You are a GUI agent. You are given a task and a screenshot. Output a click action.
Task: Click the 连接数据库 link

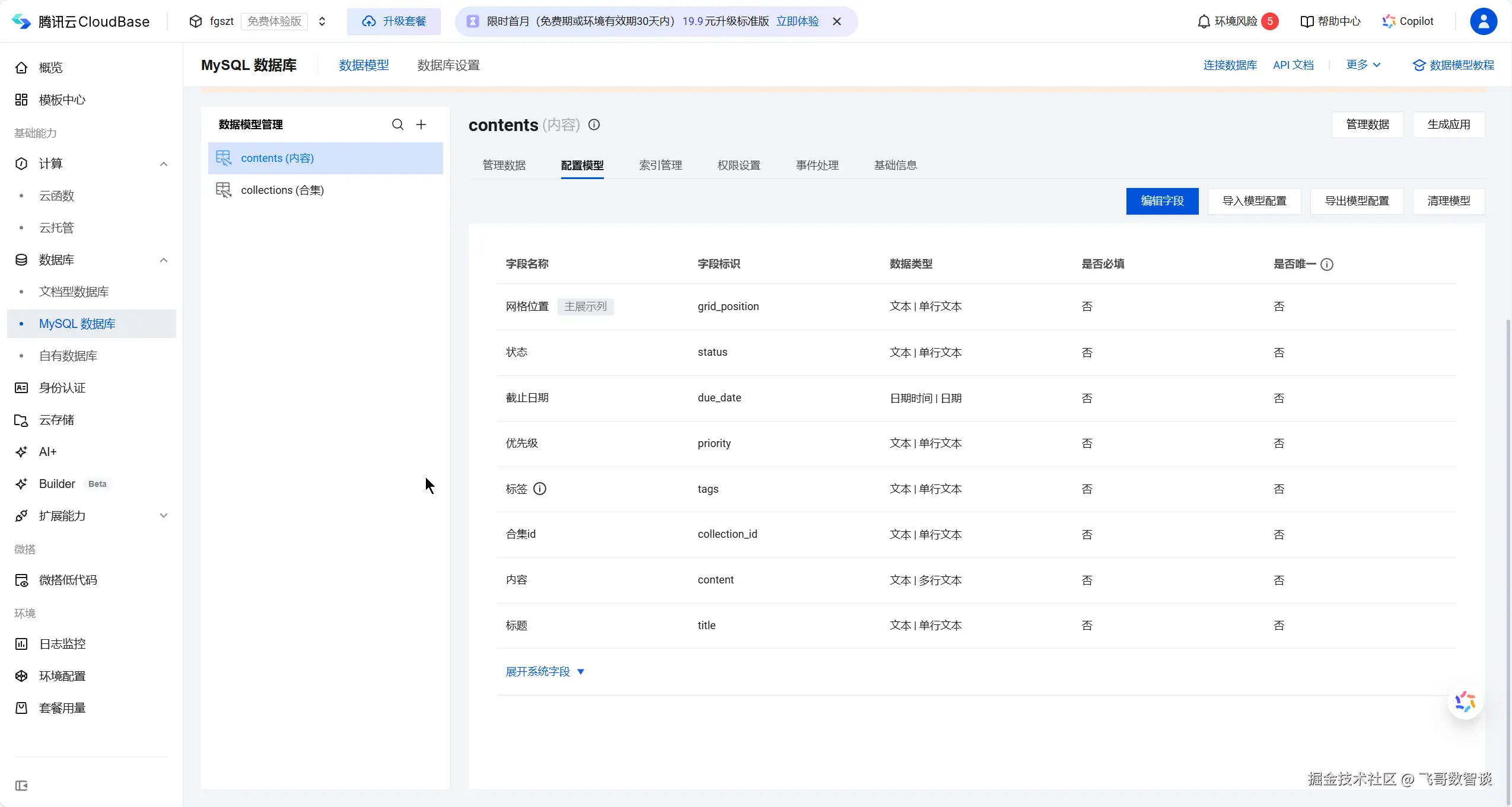pos(1230,65)
